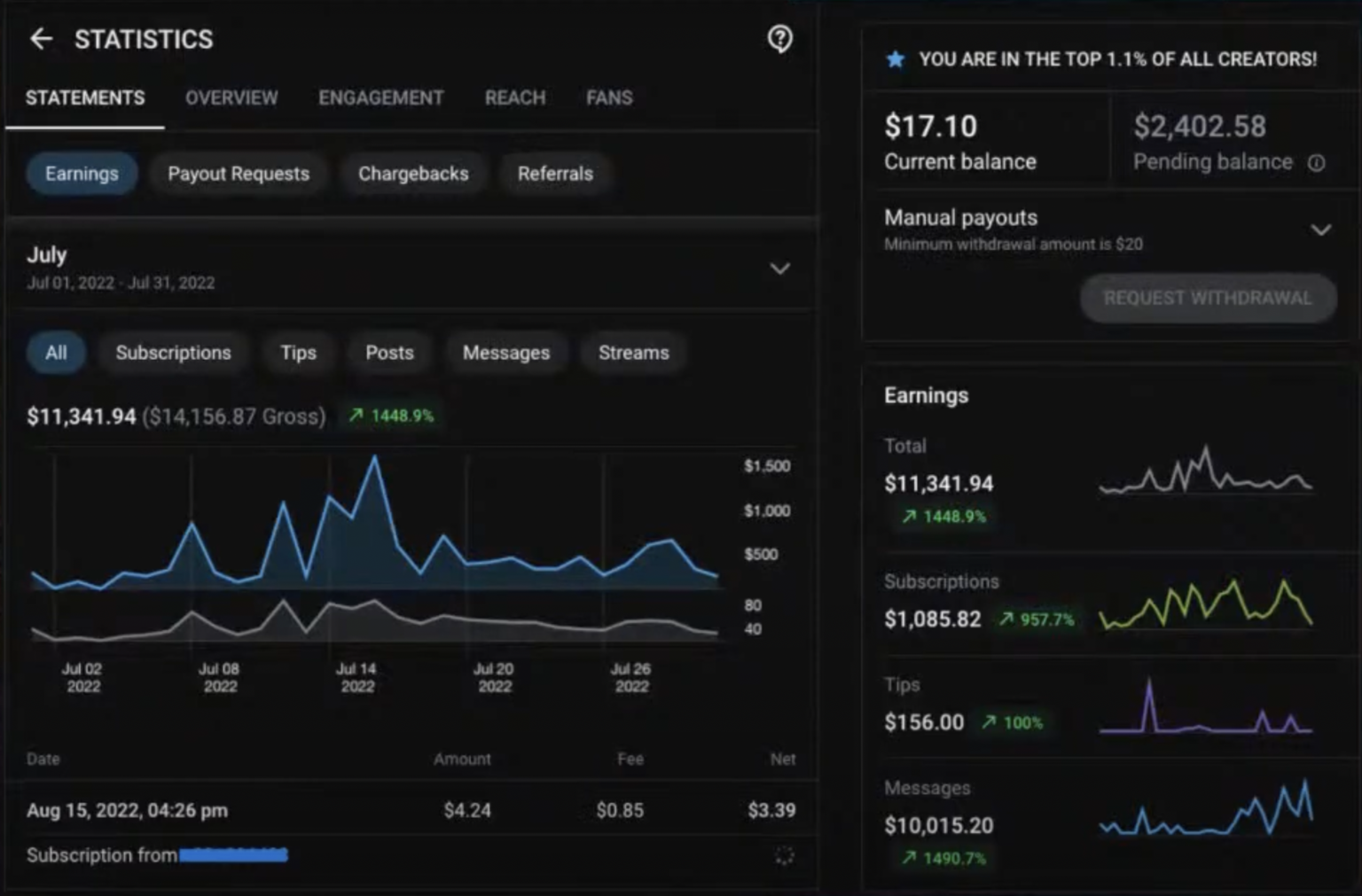Switch to the OVERVIEW tab
1362x896 pixels.
pos(231,97)
